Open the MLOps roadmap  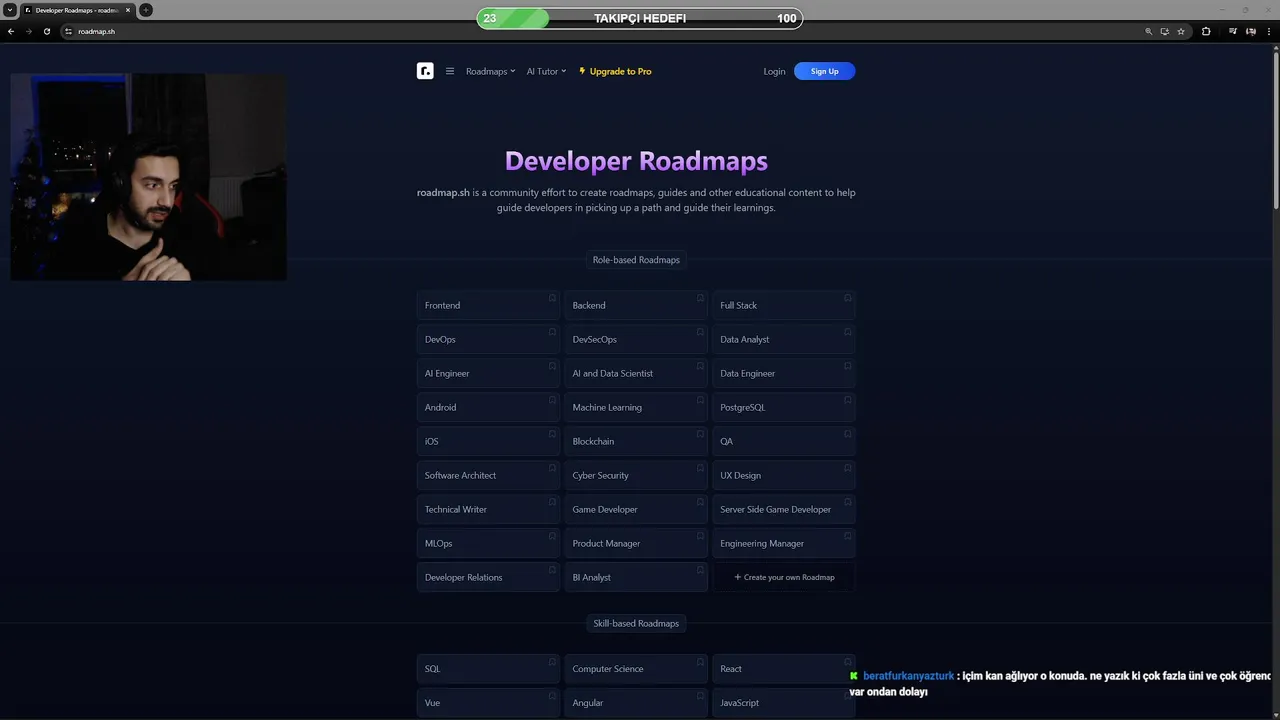488,543
